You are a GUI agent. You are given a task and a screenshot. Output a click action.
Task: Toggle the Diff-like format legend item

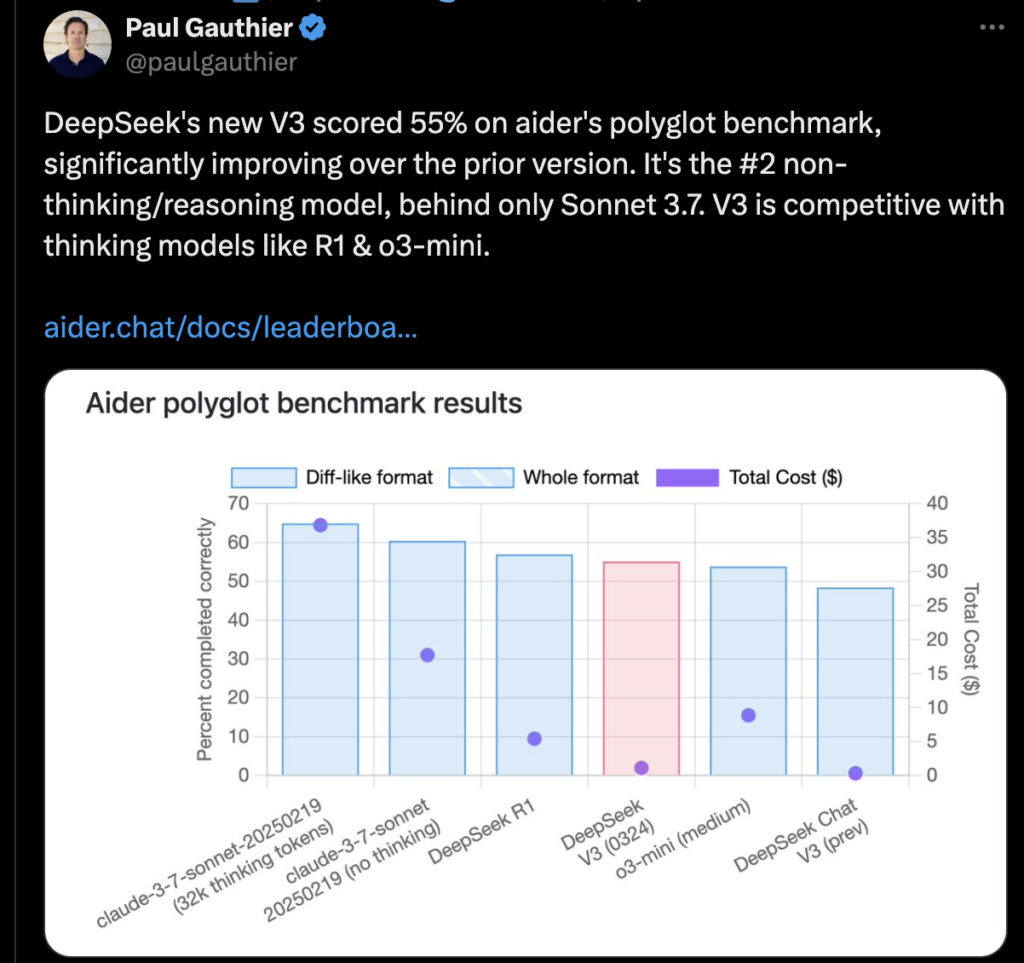pos(332,477)
